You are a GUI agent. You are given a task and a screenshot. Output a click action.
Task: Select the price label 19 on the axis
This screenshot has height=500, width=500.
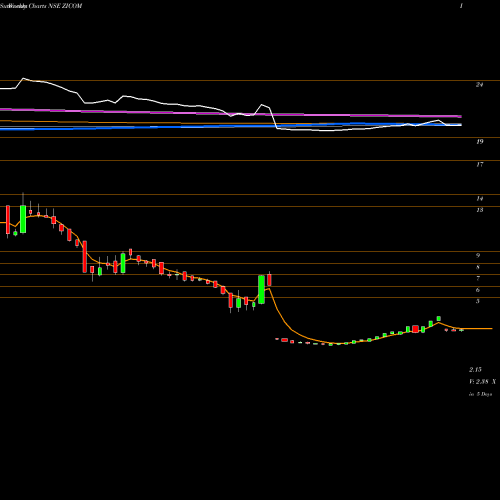coord(479,142)
